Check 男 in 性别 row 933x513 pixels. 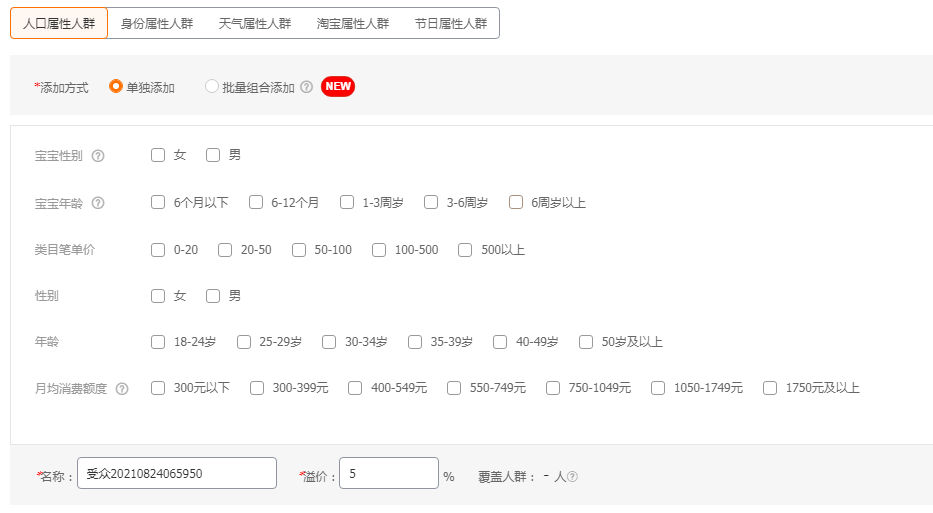(213, 296)
